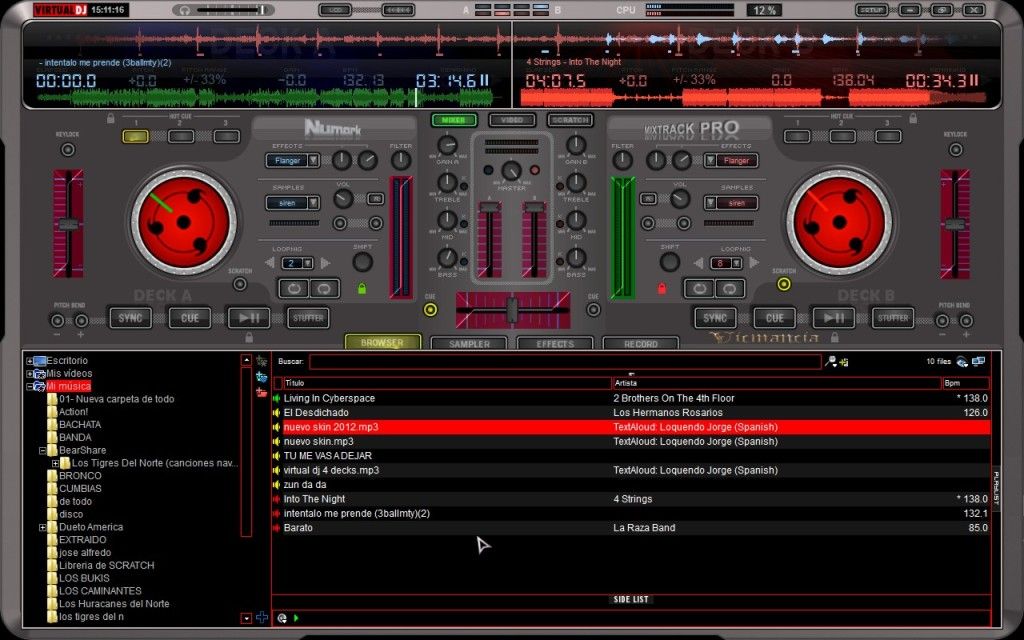The width and height of the screenshot is (1024, 640).
Task: Open the Deck B loop length dropdown
Action: (x=736, y=263)
